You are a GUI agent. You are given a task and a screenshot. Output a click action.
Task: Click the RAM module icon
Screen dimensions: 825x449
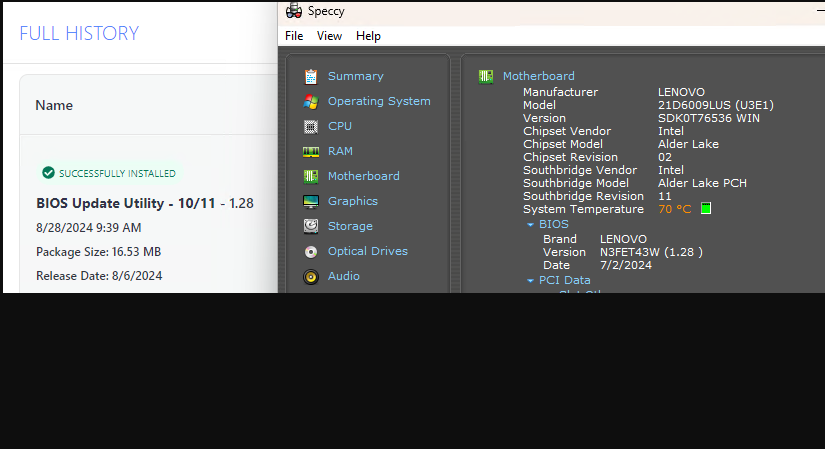[x=311, y=152]
